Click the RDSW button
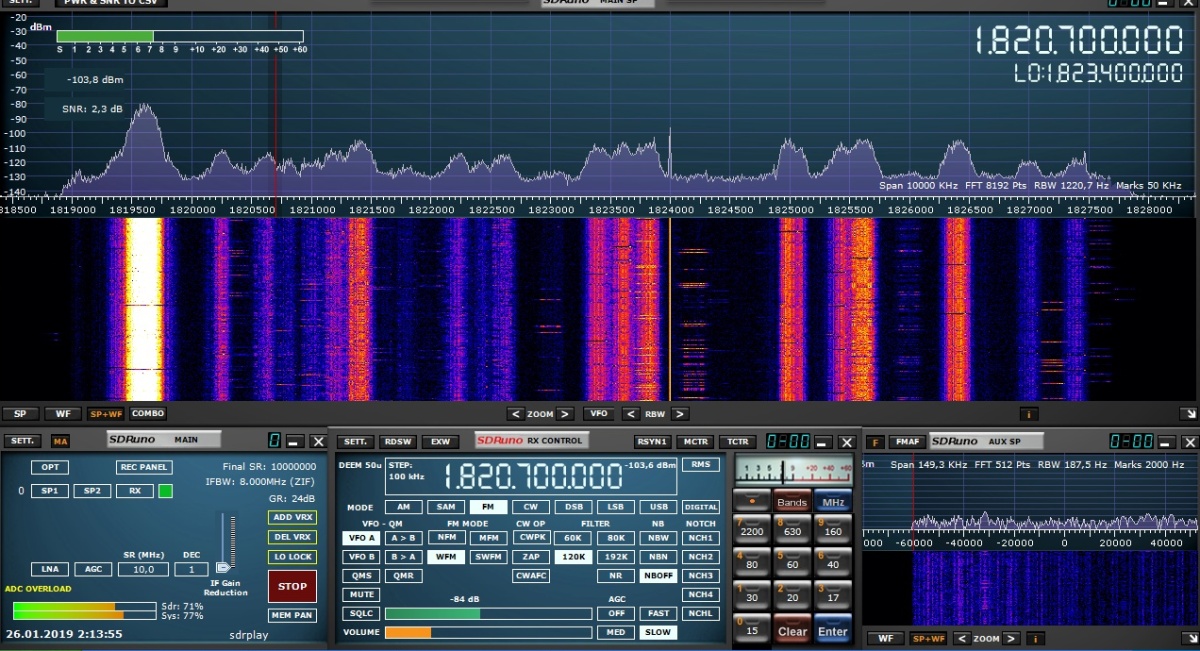This screenshot has width=1200, height=651. coord(398,441)
